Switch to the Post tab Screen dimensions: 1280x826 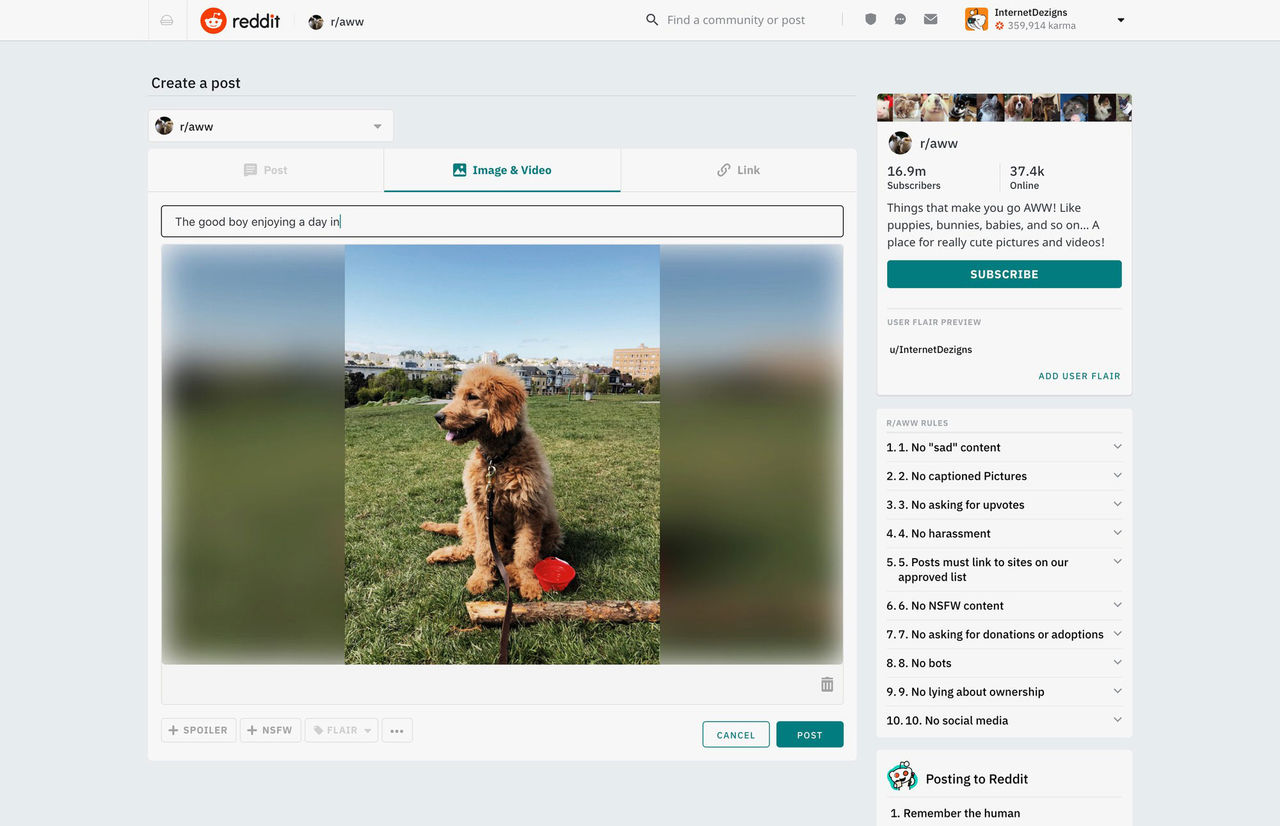[x=266, y=171]
